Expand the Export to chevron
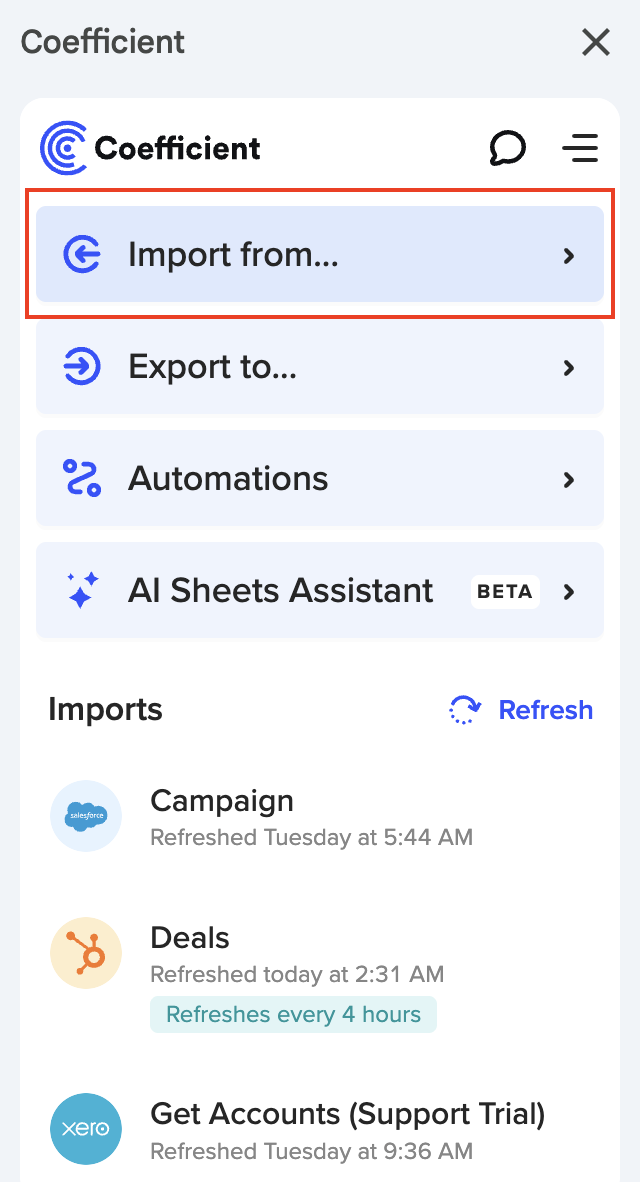 (x=569, y=368)
